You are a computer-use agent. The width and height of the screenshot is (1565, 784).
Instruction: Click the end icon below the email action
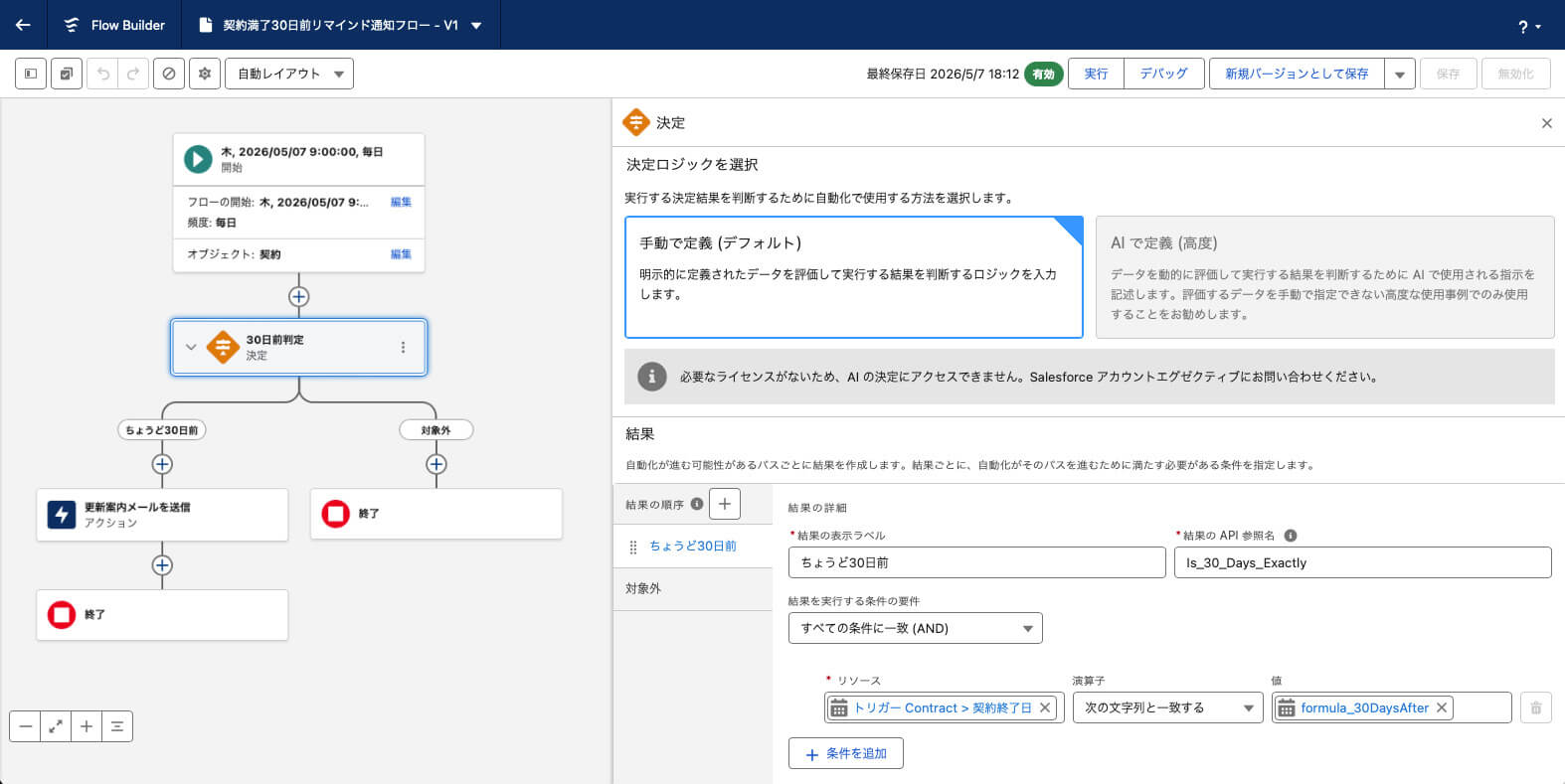62,615
